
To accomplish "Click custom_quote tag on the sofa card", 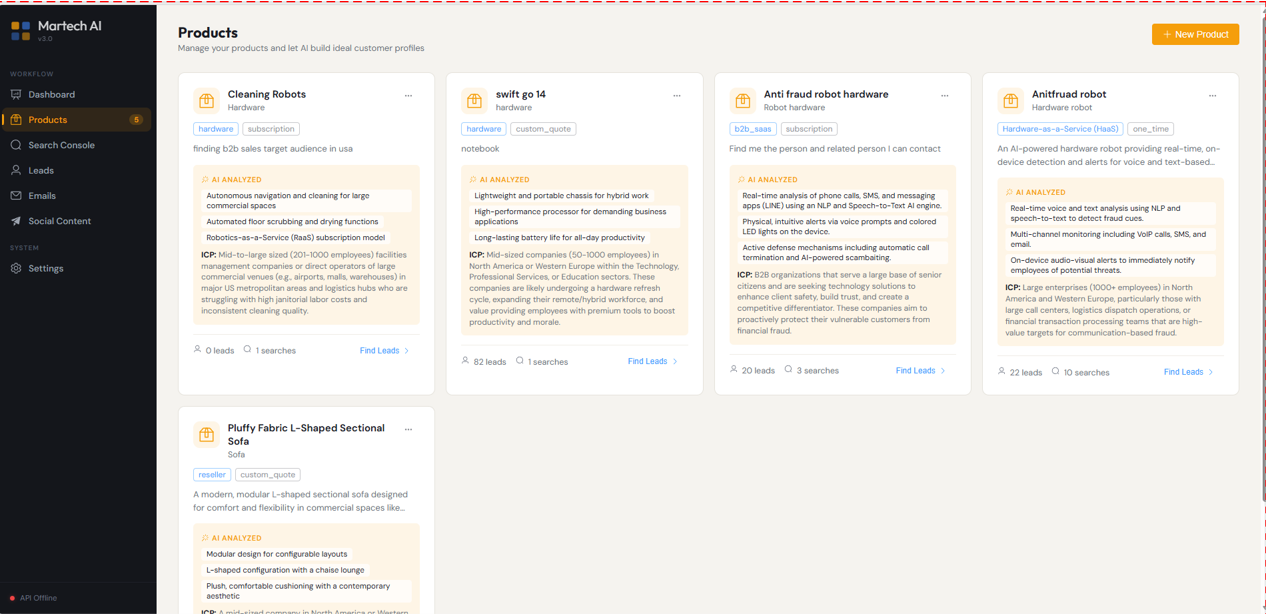I will click(x=268, y=475).
